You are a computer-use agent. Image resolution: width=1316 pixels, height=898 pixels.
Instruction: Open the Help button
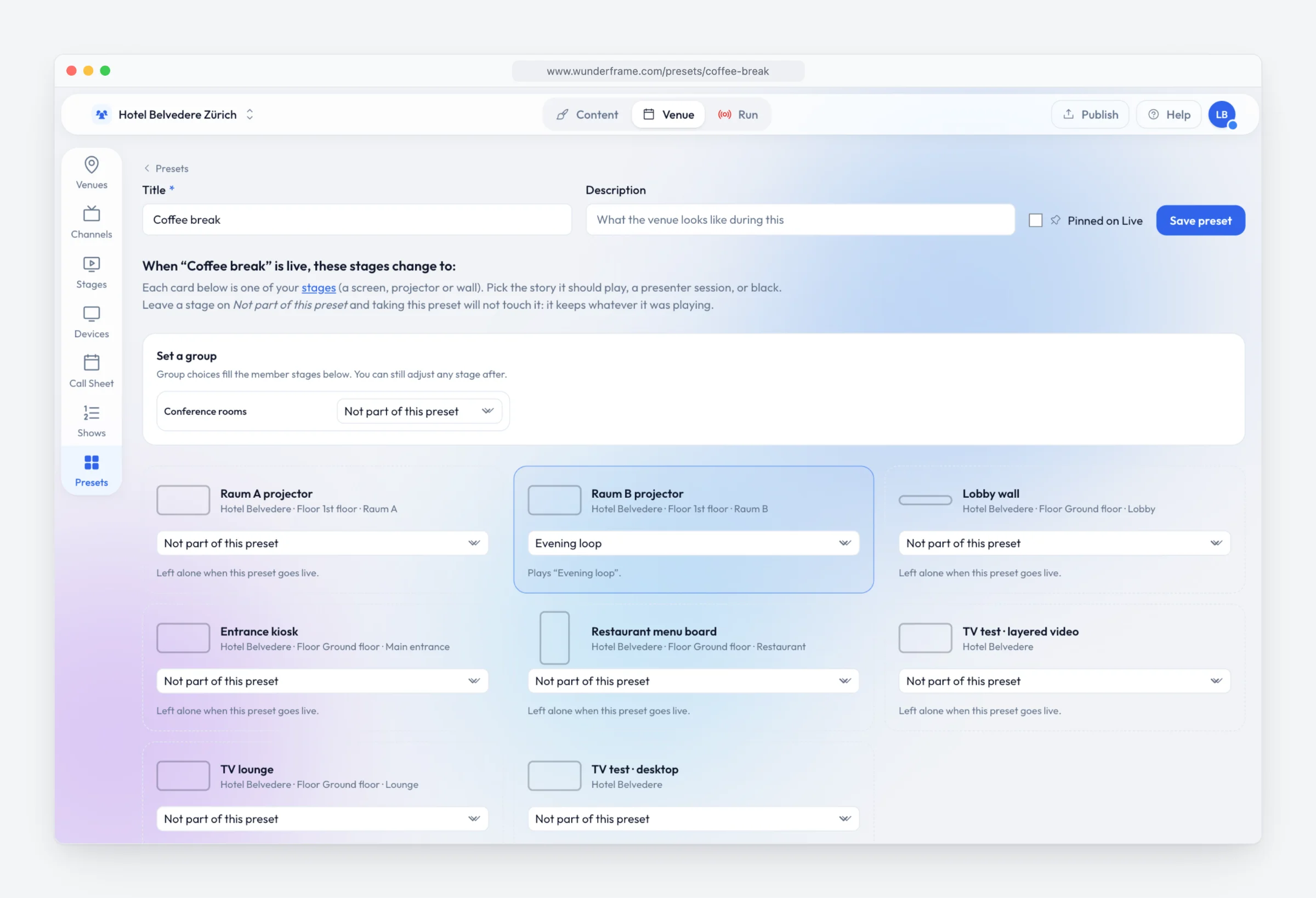[x=1168, y=115]
